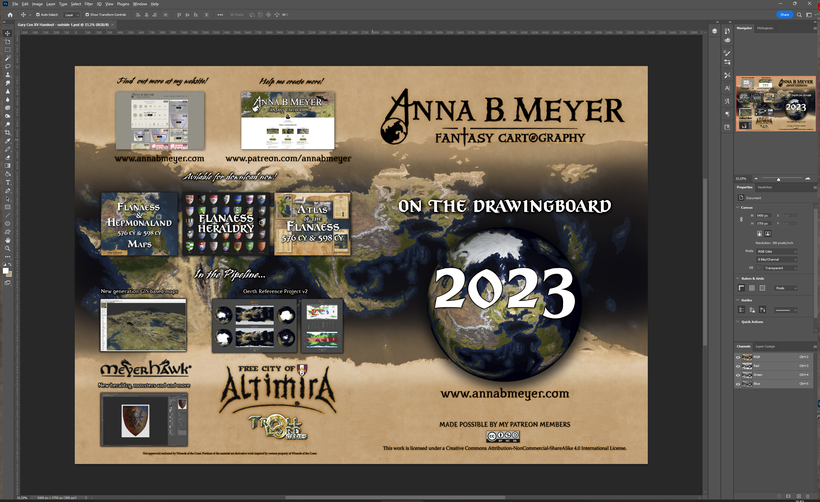Open the Image menu
The width and height of the screenshot is (820, 502).
pos(37,4)
